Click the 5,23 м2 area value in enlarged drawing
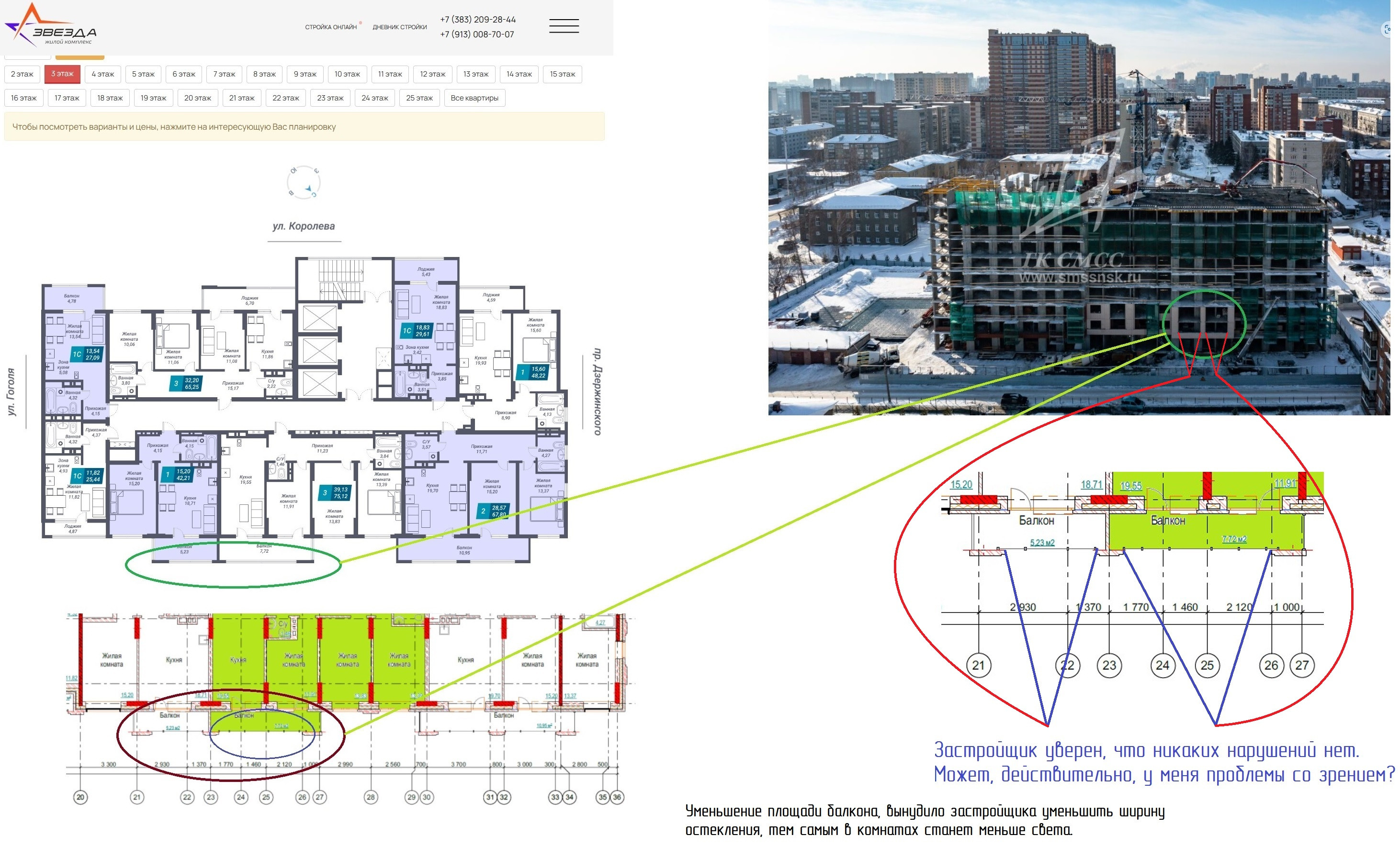The height and width of the screenshot is (847, 1400). pyautogui.click(x=1042, y=543)
